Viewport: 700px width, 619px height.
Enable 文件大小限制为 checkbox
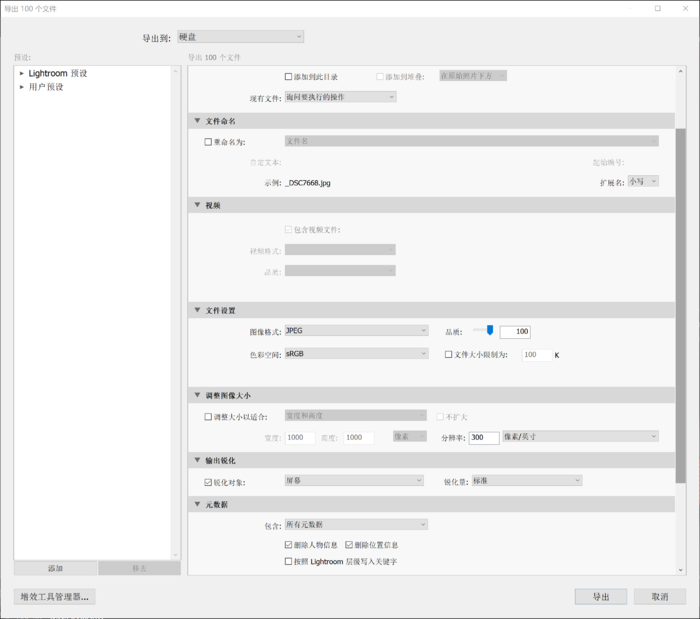click(x=449, y=354)
